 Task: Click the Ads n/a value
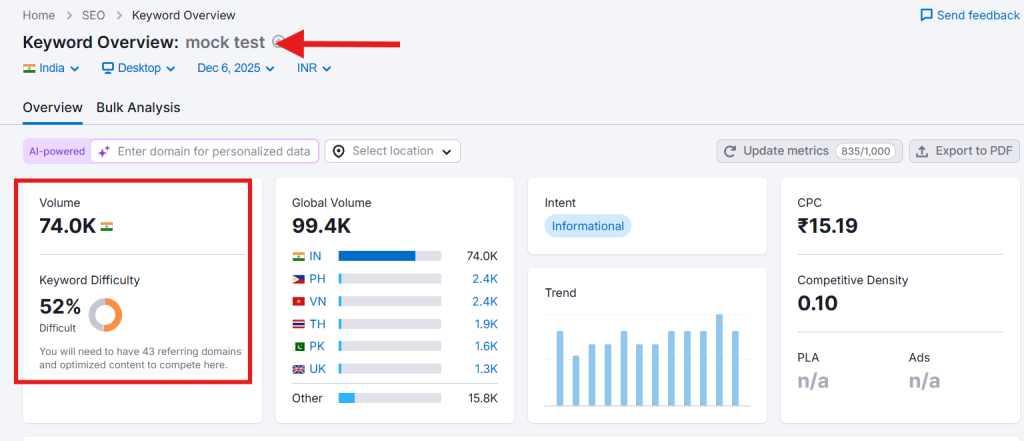(x=925, y=381)
